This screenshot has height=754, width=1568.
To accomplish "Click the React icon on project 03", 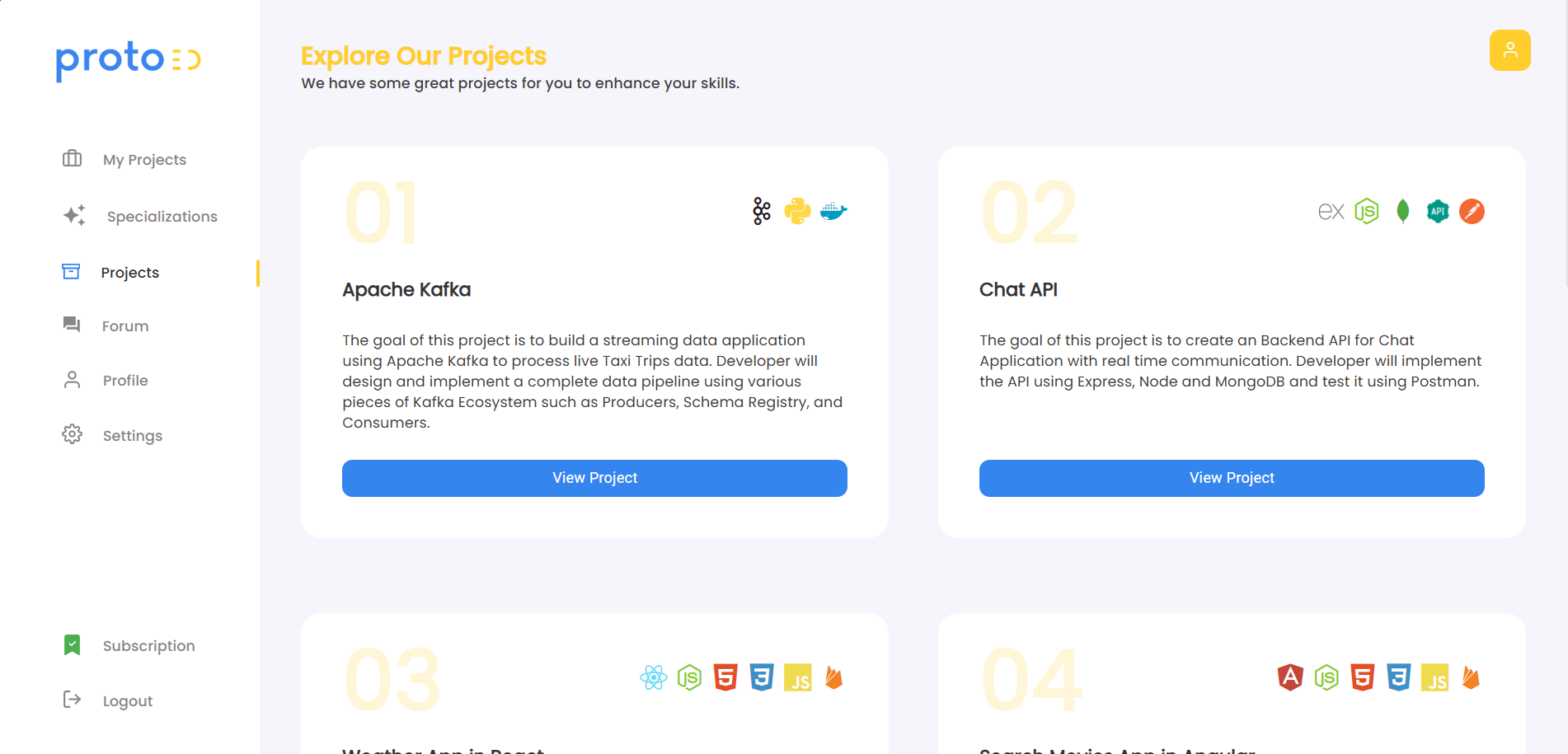I will 653,678.
